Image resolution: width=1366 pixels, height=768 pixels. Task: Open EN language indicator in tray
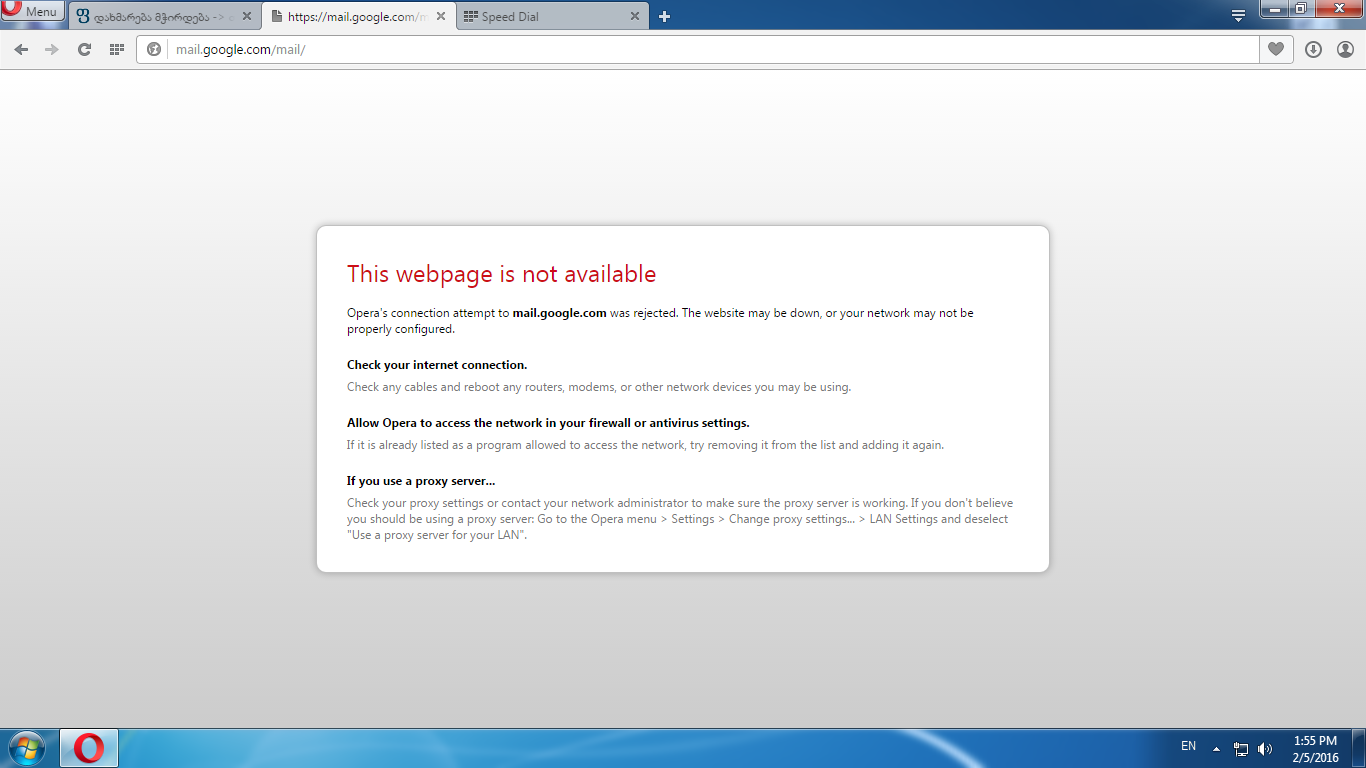tap(1188, 746)
